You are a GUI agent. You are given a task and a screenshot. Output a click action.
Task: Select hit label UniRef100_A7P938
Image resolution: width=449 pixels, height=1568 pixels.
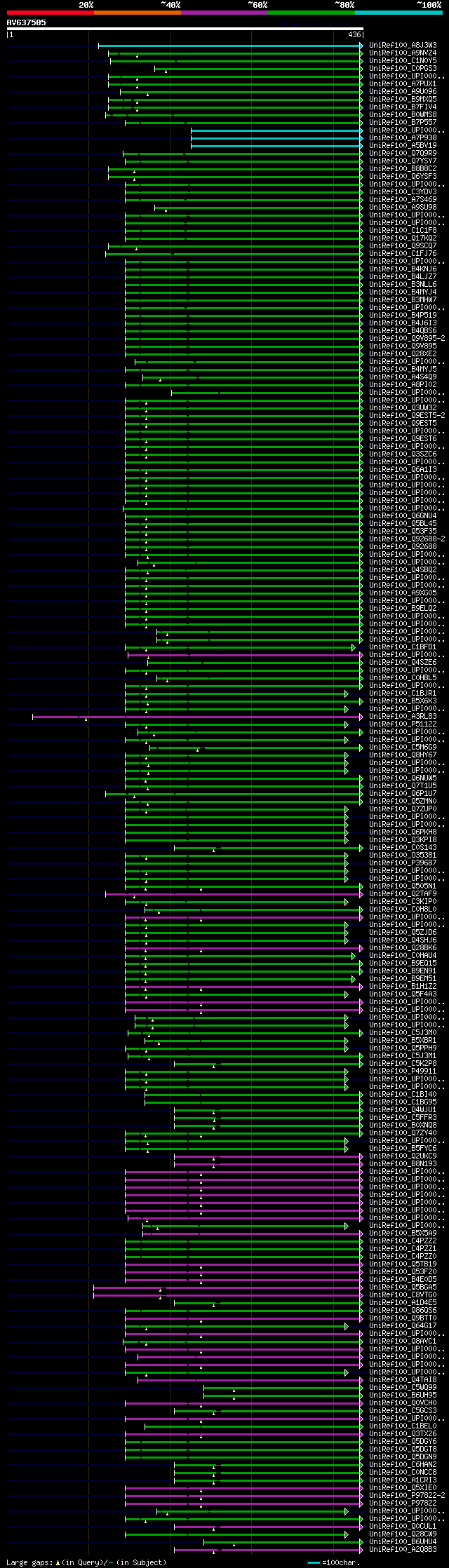(x=403, y=138)
